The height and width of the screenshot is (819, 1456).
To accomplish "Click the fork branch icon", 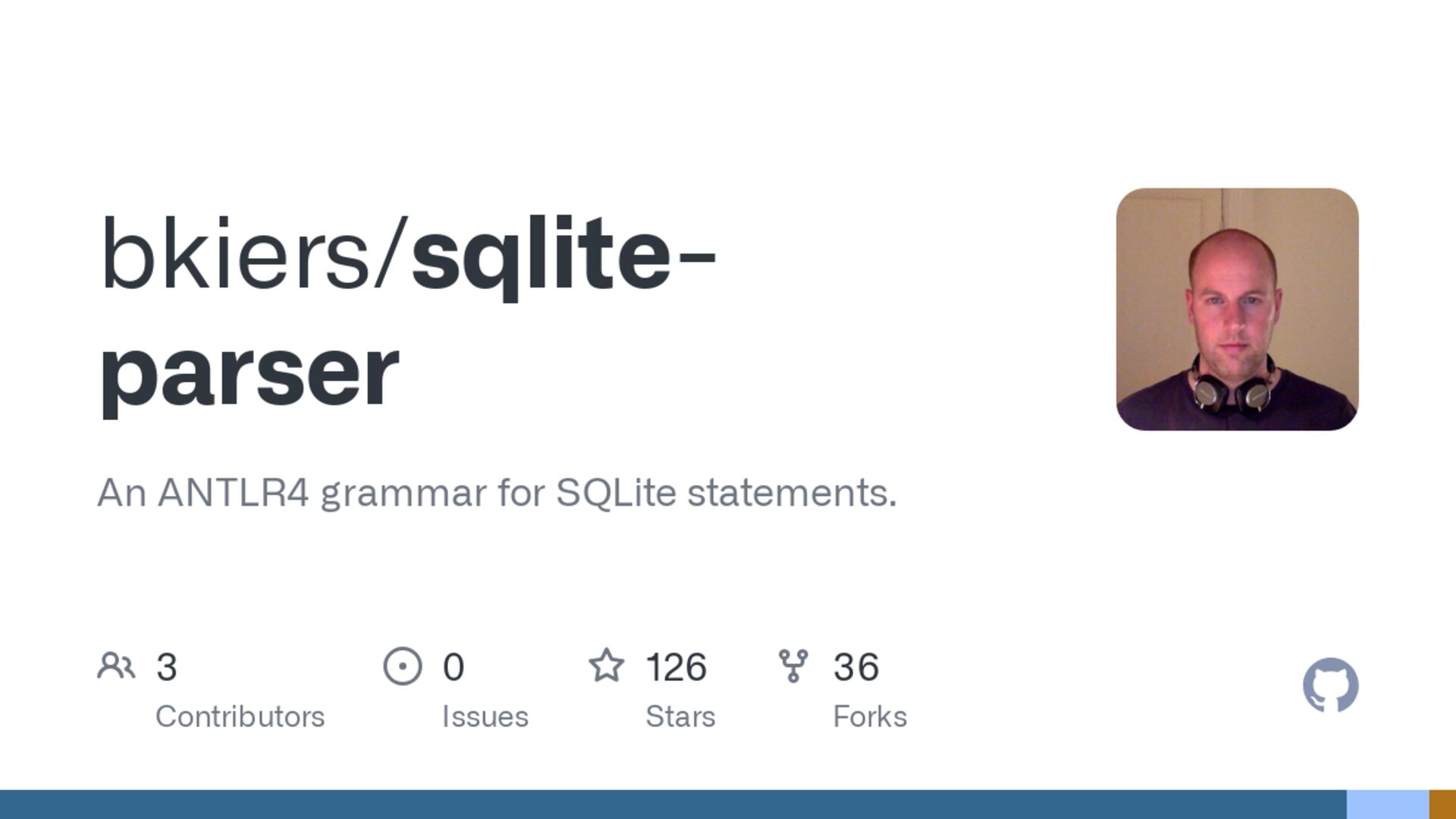I will click(793, 666).
